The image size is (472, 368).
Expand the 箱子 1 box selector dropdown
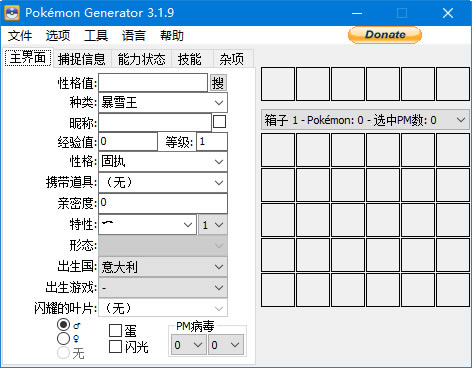[x=365, y=120]
